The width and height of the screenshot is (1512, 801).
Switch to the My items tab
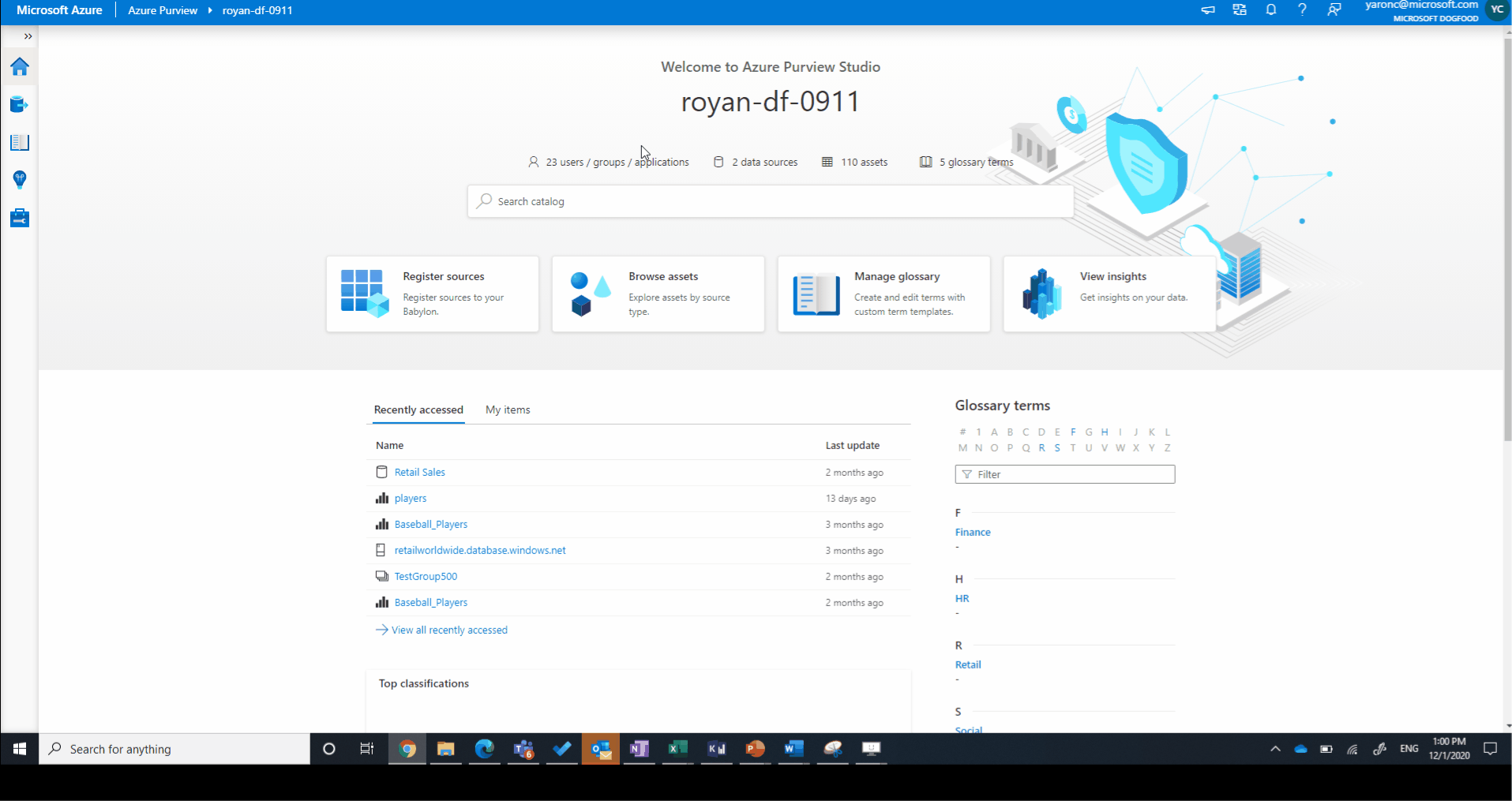508,410
